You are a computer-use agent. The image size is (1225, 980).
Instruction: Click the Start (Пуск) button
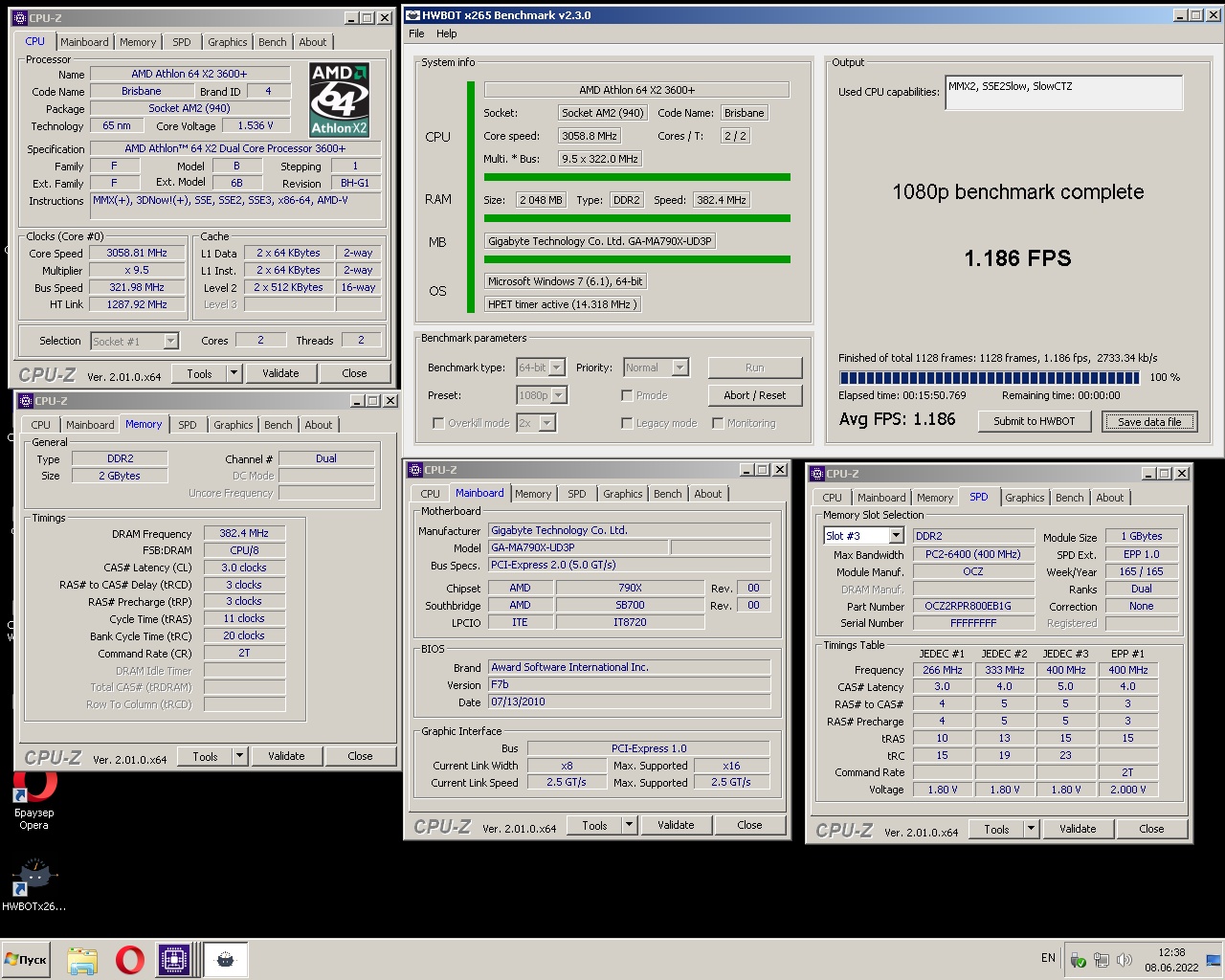26,960
